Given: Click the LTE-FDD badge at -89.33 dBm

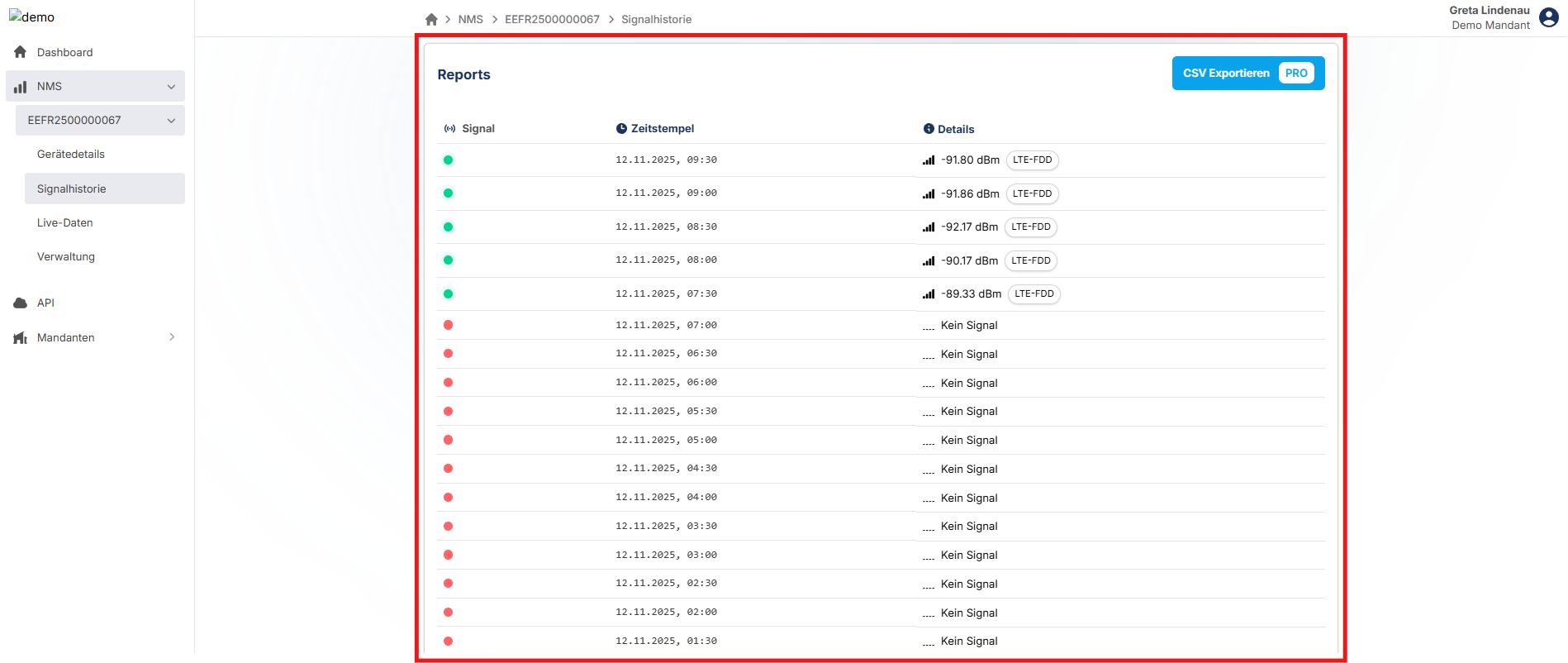Looking at the screenshot, I should click(x=1033, y=293).
